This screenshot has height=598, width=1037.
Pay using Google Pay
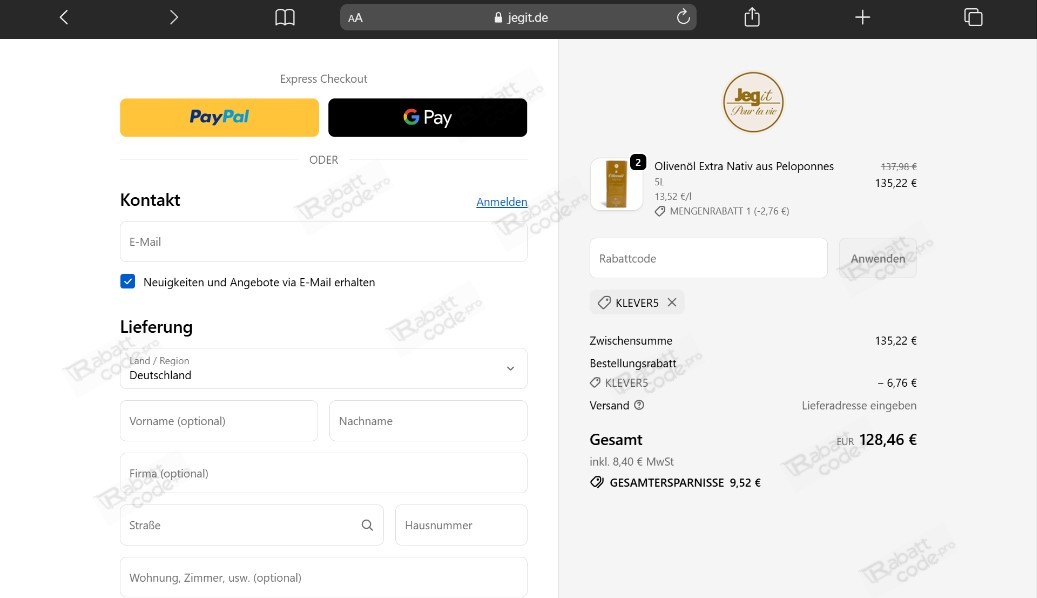click(x=427, y=117)
